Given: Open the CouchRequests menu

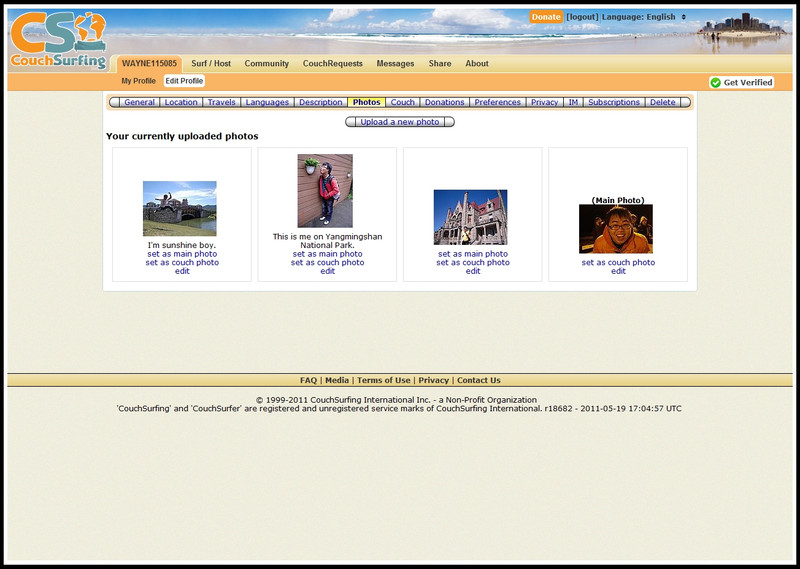Looking at the screenshot, I should [x=333, y=64].
